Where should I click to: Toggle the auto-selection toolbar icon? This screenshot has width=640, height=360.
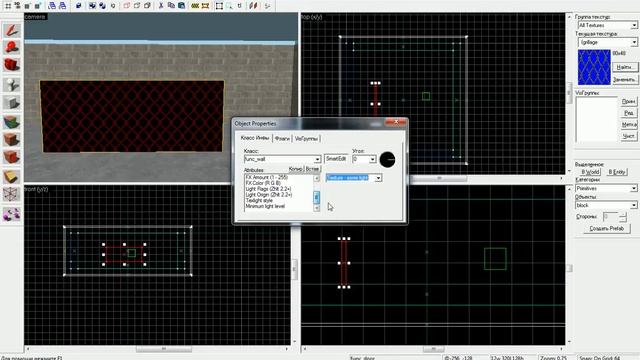(x=229, y=6)
